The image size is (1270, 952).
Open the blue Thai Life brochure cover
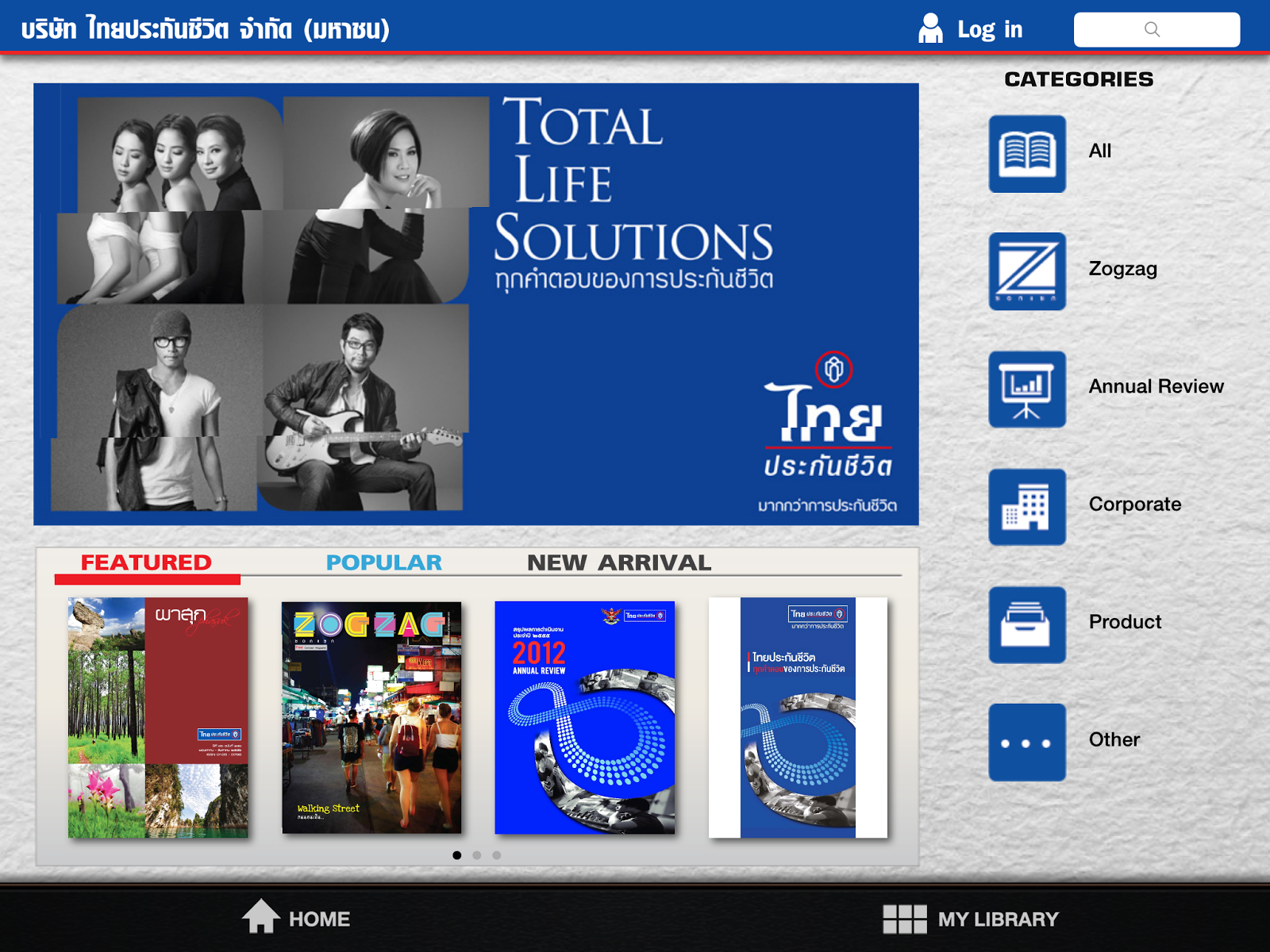tap(798, 718)
